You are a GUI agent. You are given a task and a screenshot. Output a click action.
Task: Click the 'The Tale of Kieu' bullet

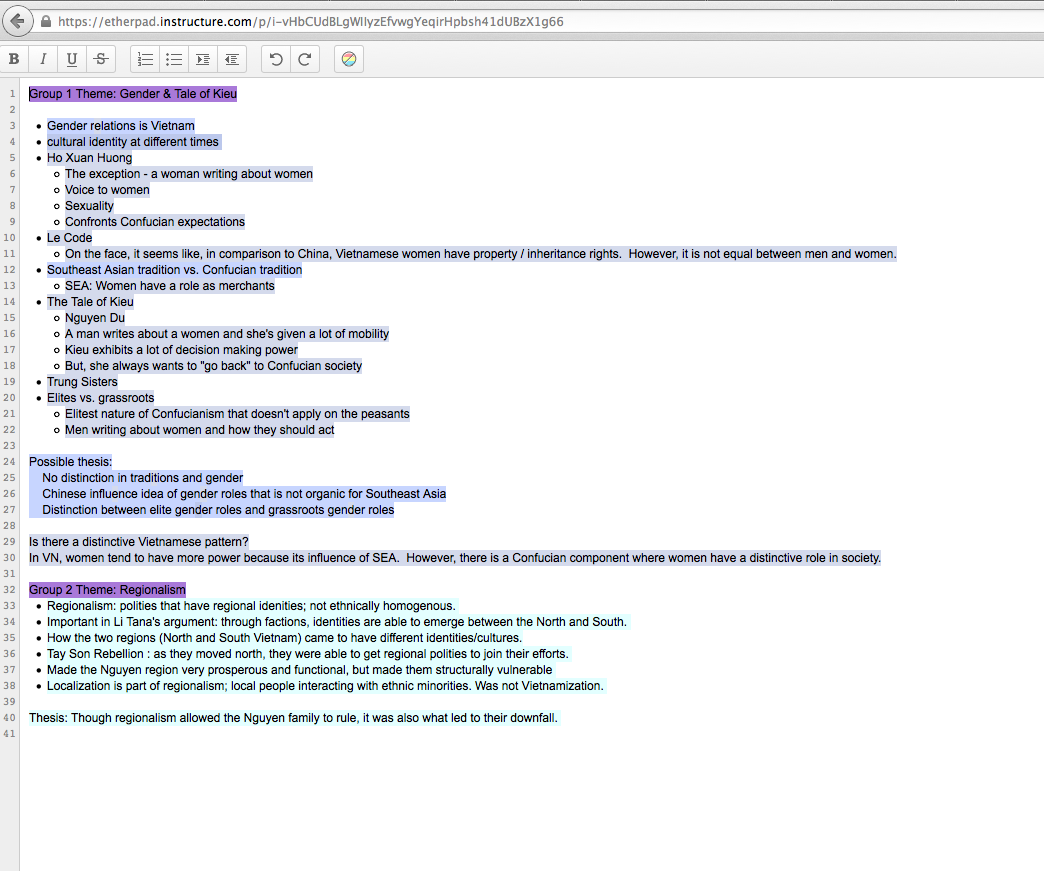pos(90,302)
